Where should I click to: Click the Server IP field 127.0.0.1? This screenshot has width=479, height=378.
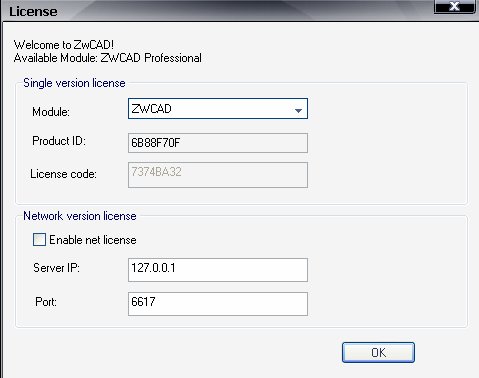pyautogui.click(x=218, y=270)
